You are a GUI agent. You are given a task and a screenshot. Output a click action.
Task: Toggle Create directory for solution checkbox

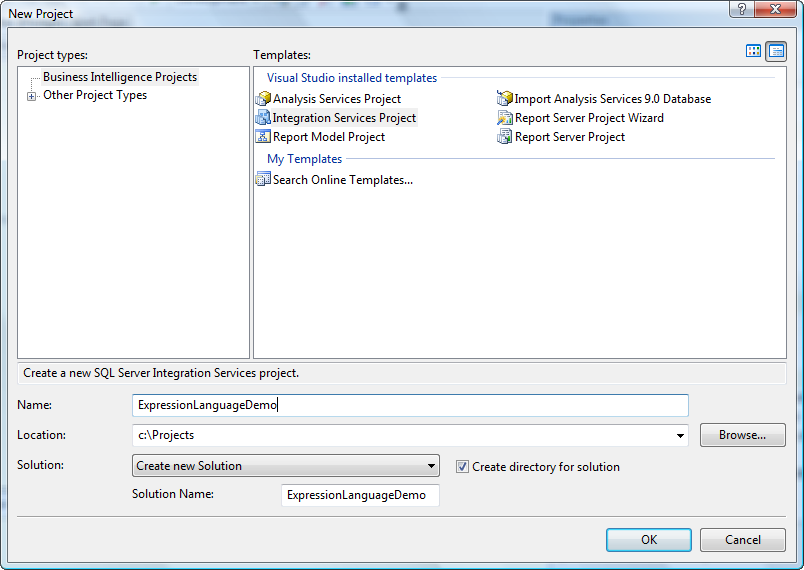click(x=462, y=466)
